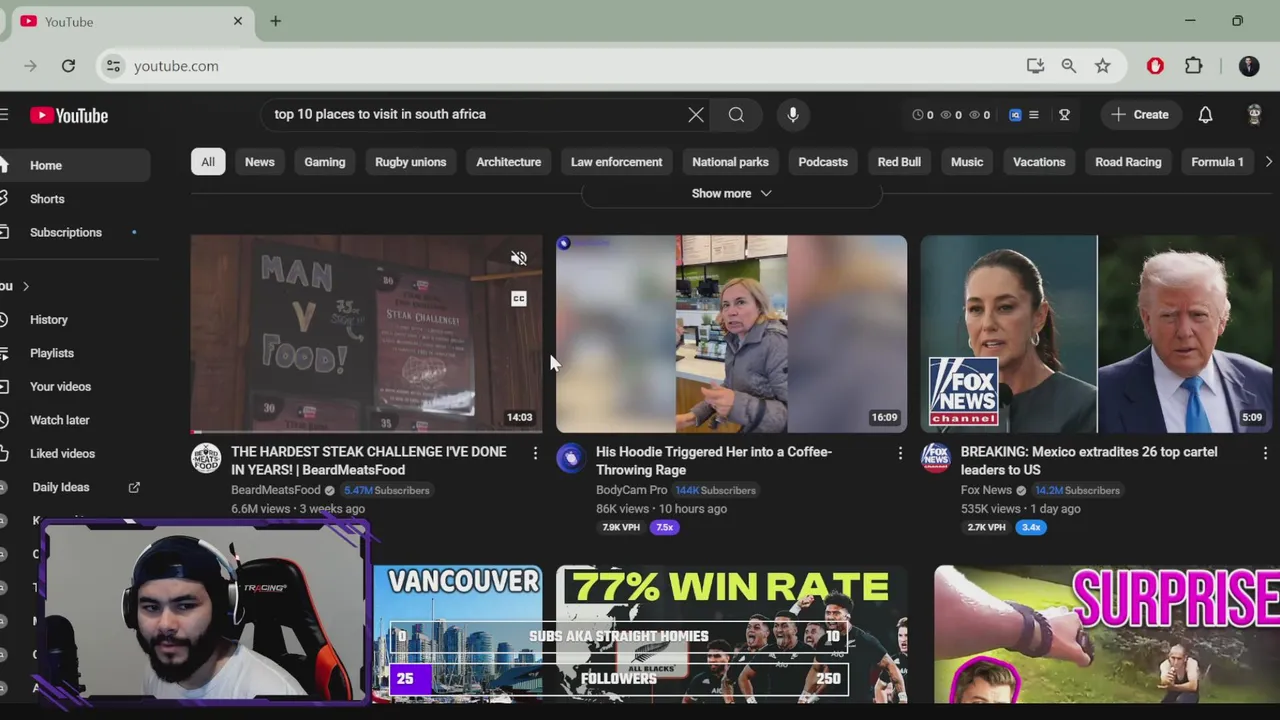Image resolution: width=1280 pixels, height=720 pixels.
Task: Select the All filter chip
Action: (208, 162)
